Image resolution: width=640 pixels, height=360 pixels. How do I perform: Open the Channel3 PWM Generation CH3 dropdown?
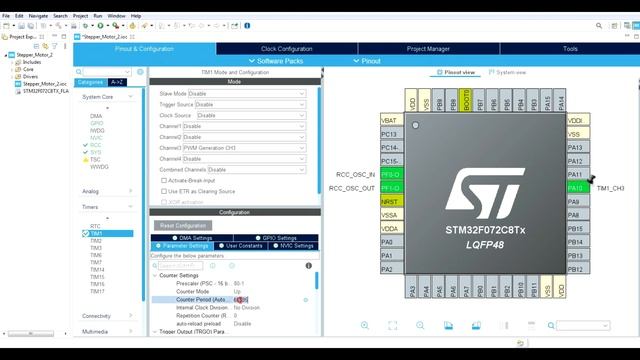[x=244, y=148]
